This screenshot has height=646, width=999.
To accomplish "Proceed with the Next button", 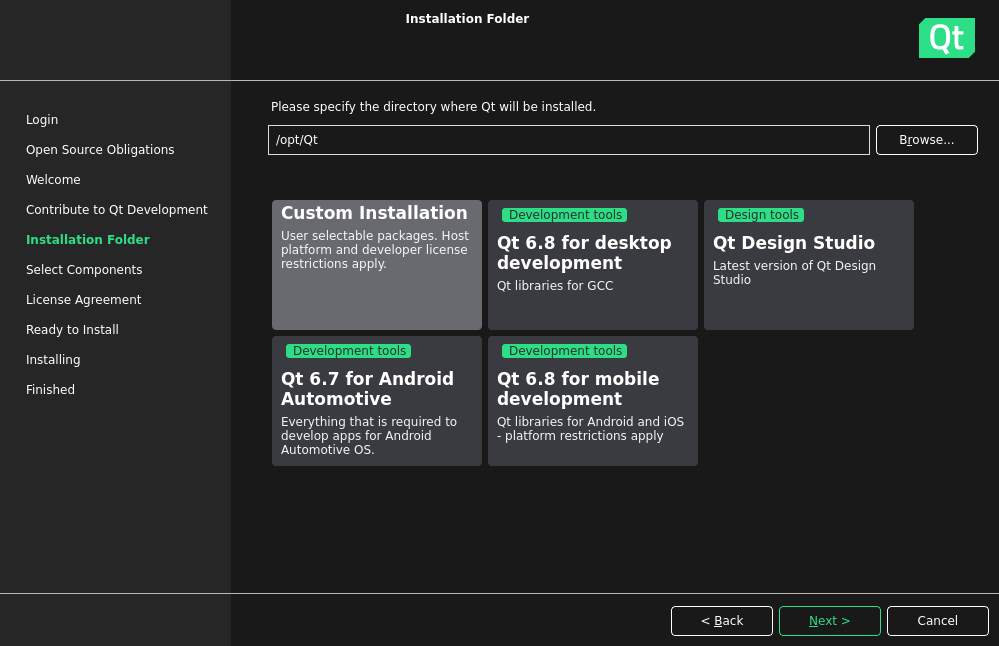I will 829,621.
